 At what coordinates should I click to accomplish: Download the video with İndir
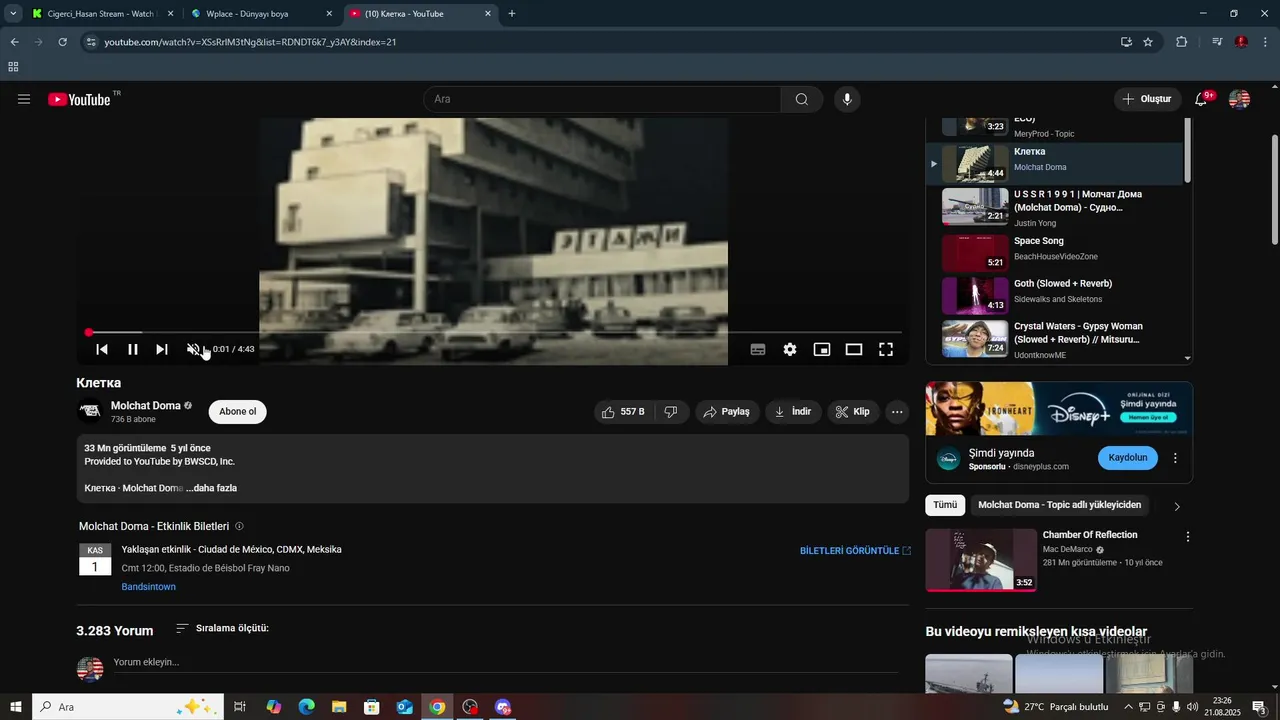(794, 412)
